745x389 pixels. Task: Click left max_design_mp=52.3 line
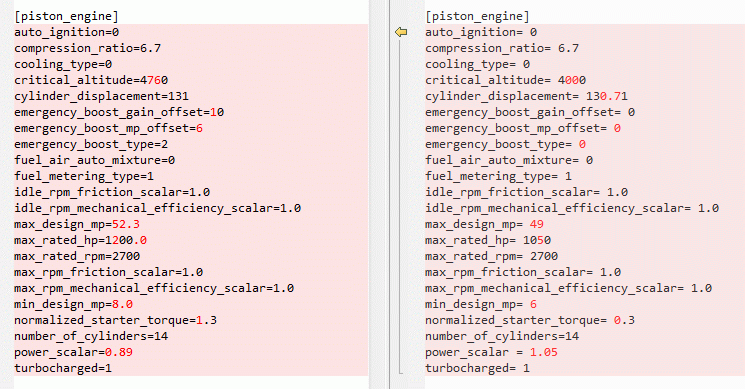[77, 224]
